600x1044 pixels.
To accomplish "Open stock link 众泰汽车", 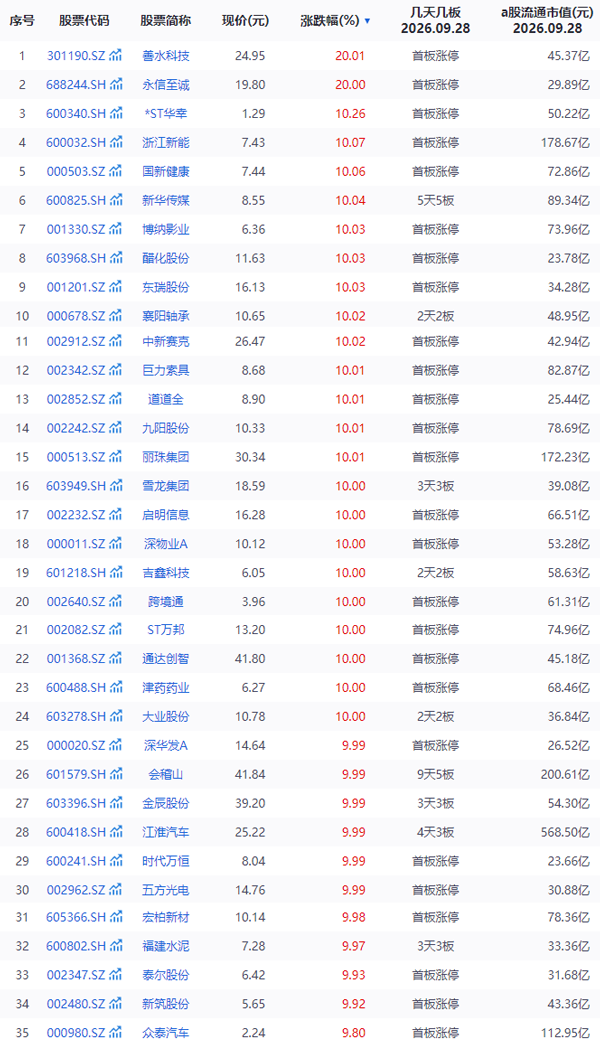I will pos(166,1033).
